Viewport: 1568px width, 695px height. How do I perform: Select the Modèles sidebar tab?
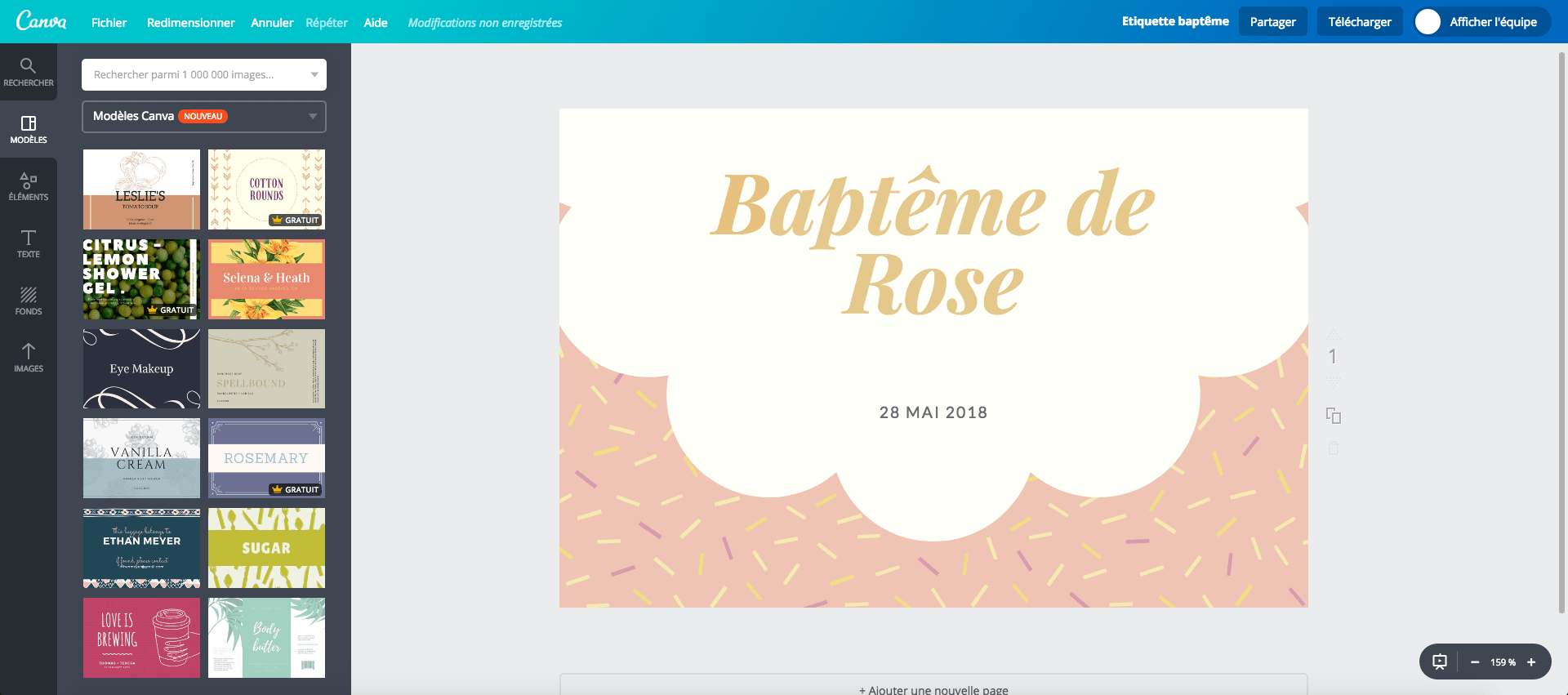(x=29, y=129)
